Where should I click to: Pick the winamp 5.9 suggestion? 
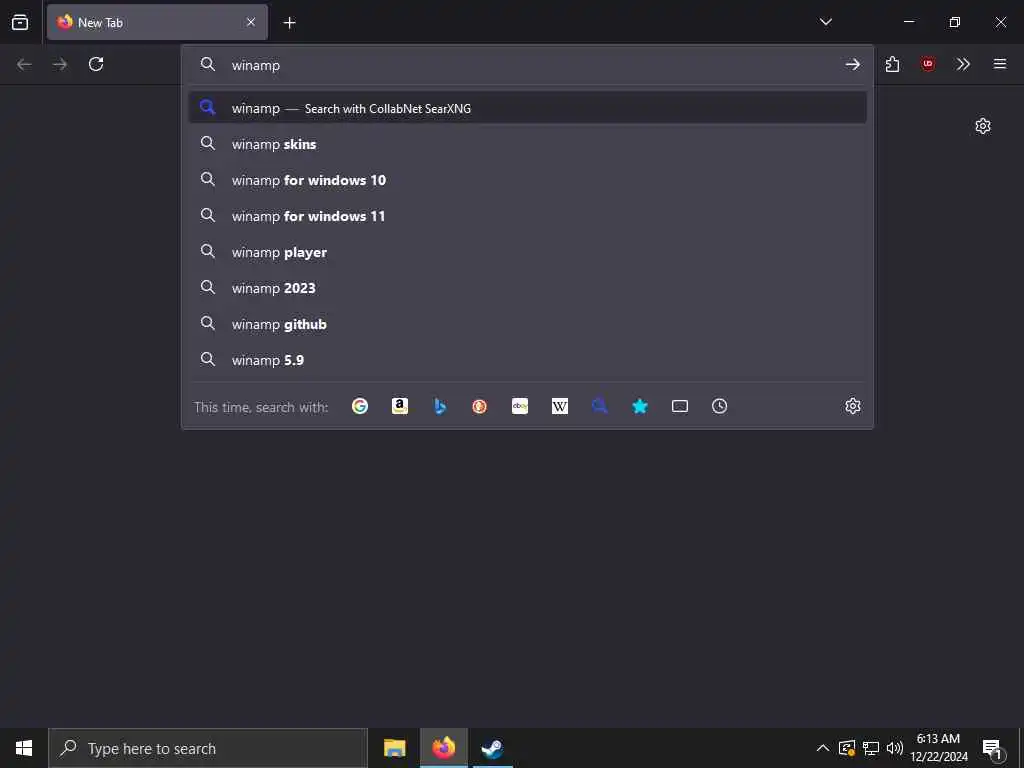point(528,360)
